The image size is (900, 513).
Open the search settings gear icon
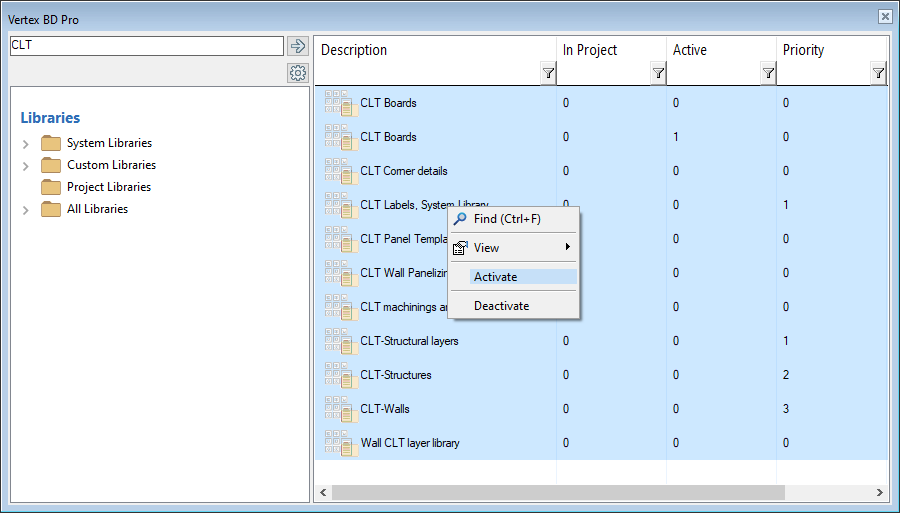coord(297,73)
